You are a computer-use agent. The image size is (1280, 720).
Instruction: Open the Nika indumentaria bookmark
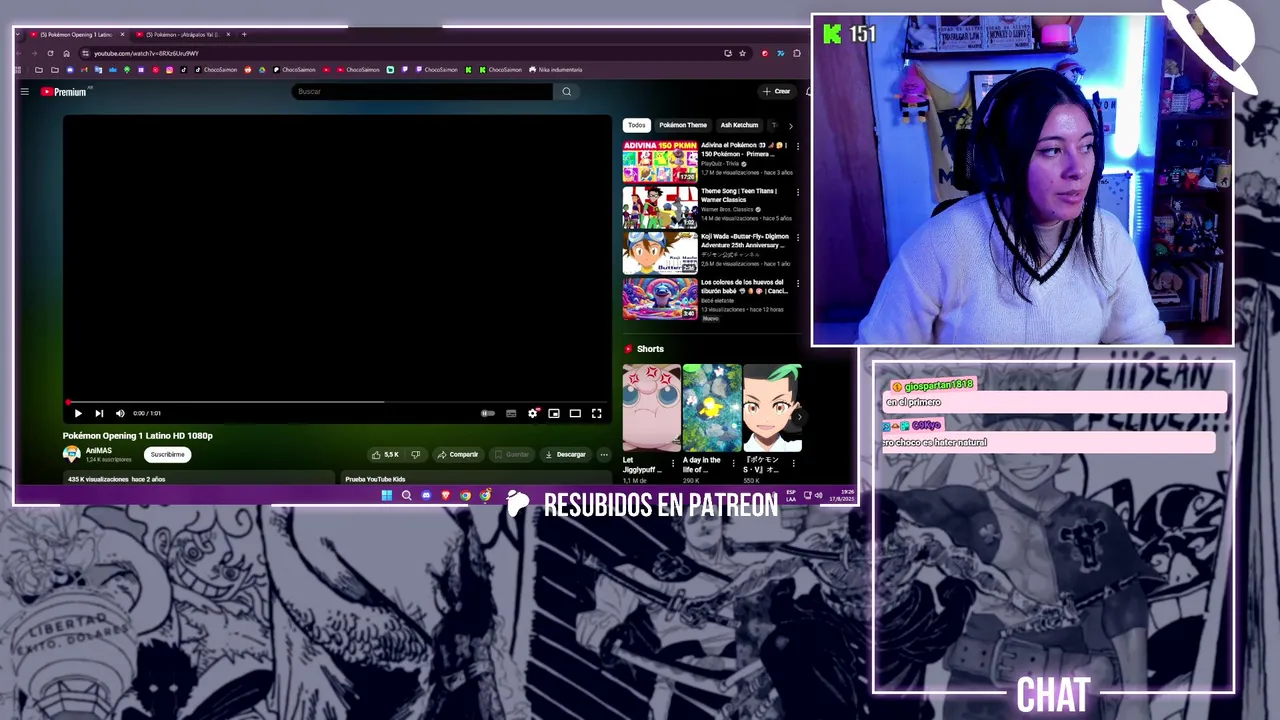pyautogui.click(x=555, y=70)
